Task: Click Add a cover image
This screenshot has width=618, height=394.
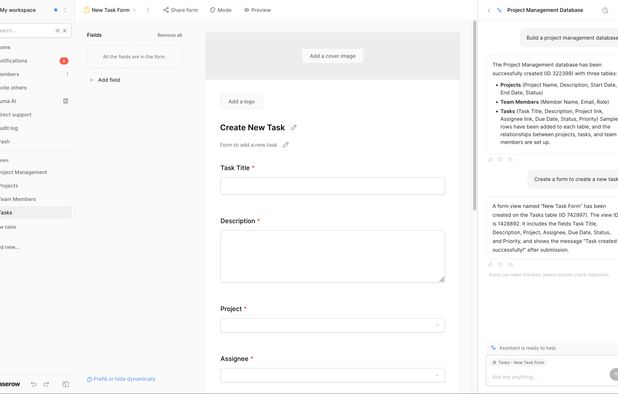Action: click(x=333, y=56)
